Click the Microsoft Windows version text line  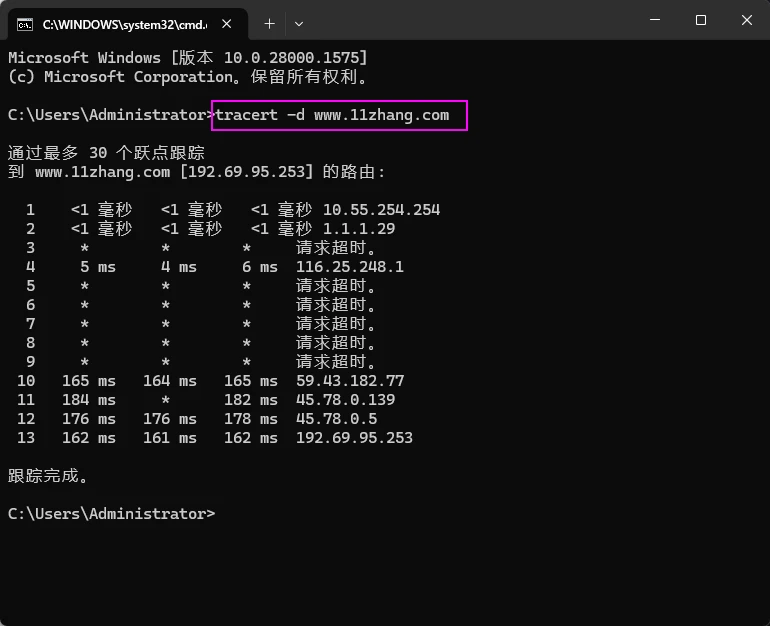tap(188, 57)
